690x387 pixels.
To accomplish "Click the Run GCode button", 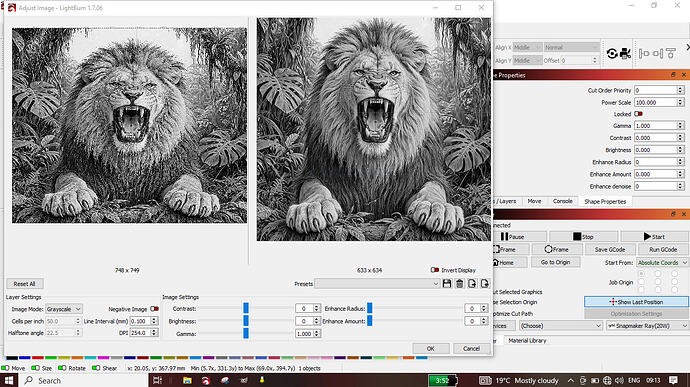I will coord(663,249).
